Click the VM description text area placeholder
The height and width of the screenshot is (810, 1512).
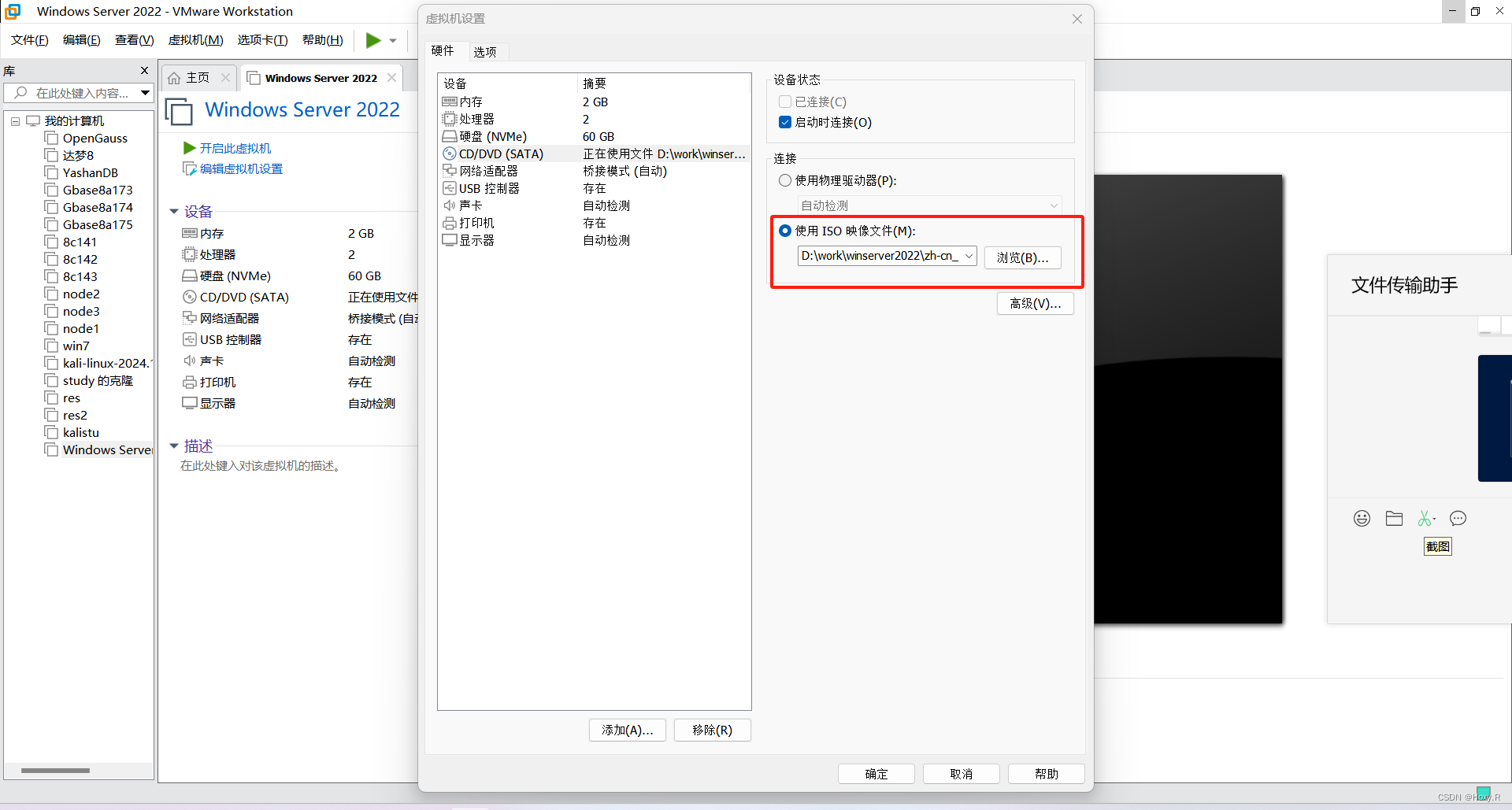[x=261, y=465]
